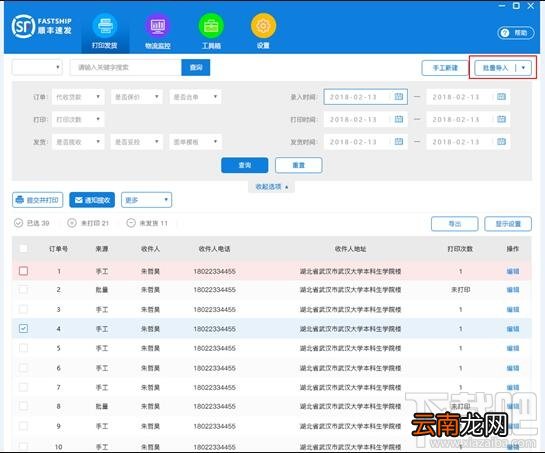Collapse filters with 收起选项
The width and height of the screenshot is (545, 453).
(x=271, y=187)
